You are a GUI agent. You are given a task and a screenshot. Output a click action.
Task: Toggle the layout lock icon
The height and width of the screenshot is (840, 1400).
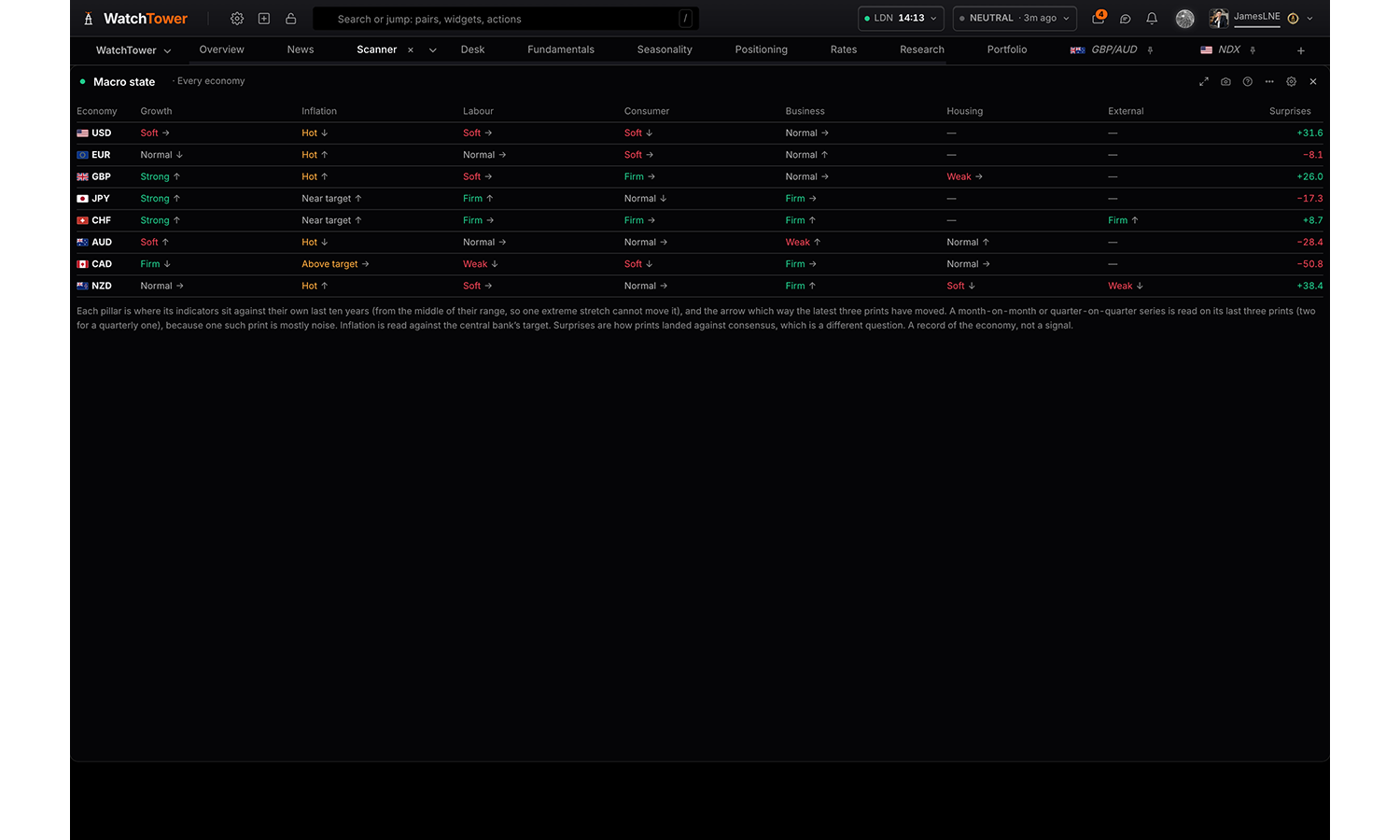pyautogui.click(x=291, y=19)
